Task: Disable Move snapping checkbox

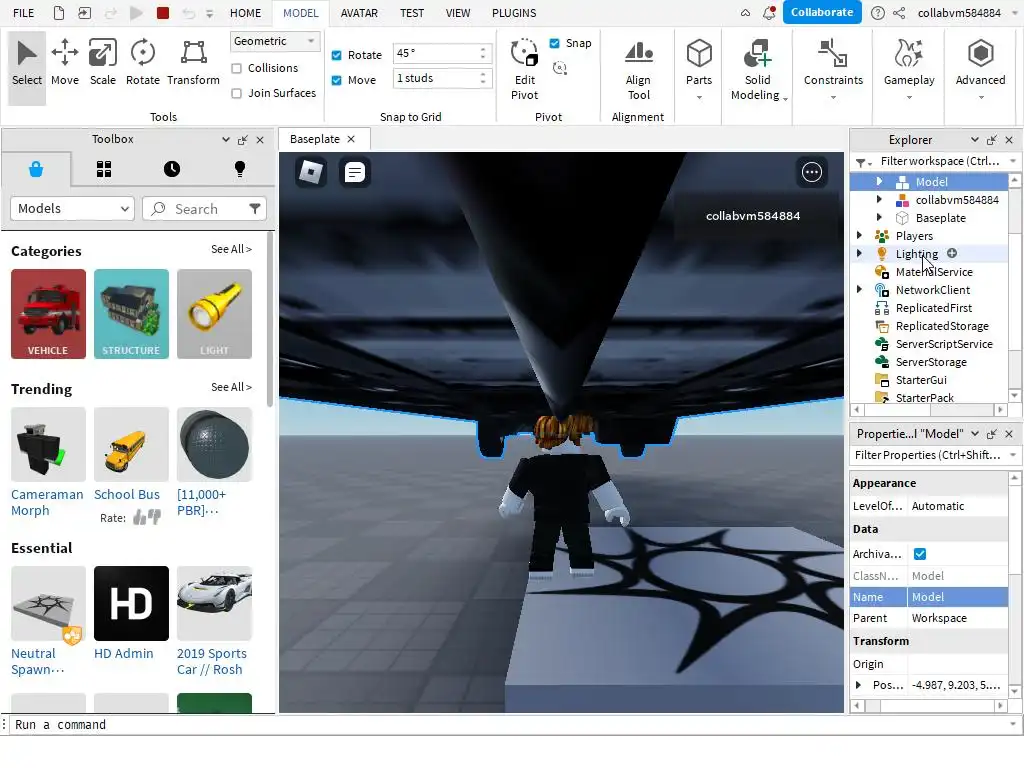Action: pos(336,80)
